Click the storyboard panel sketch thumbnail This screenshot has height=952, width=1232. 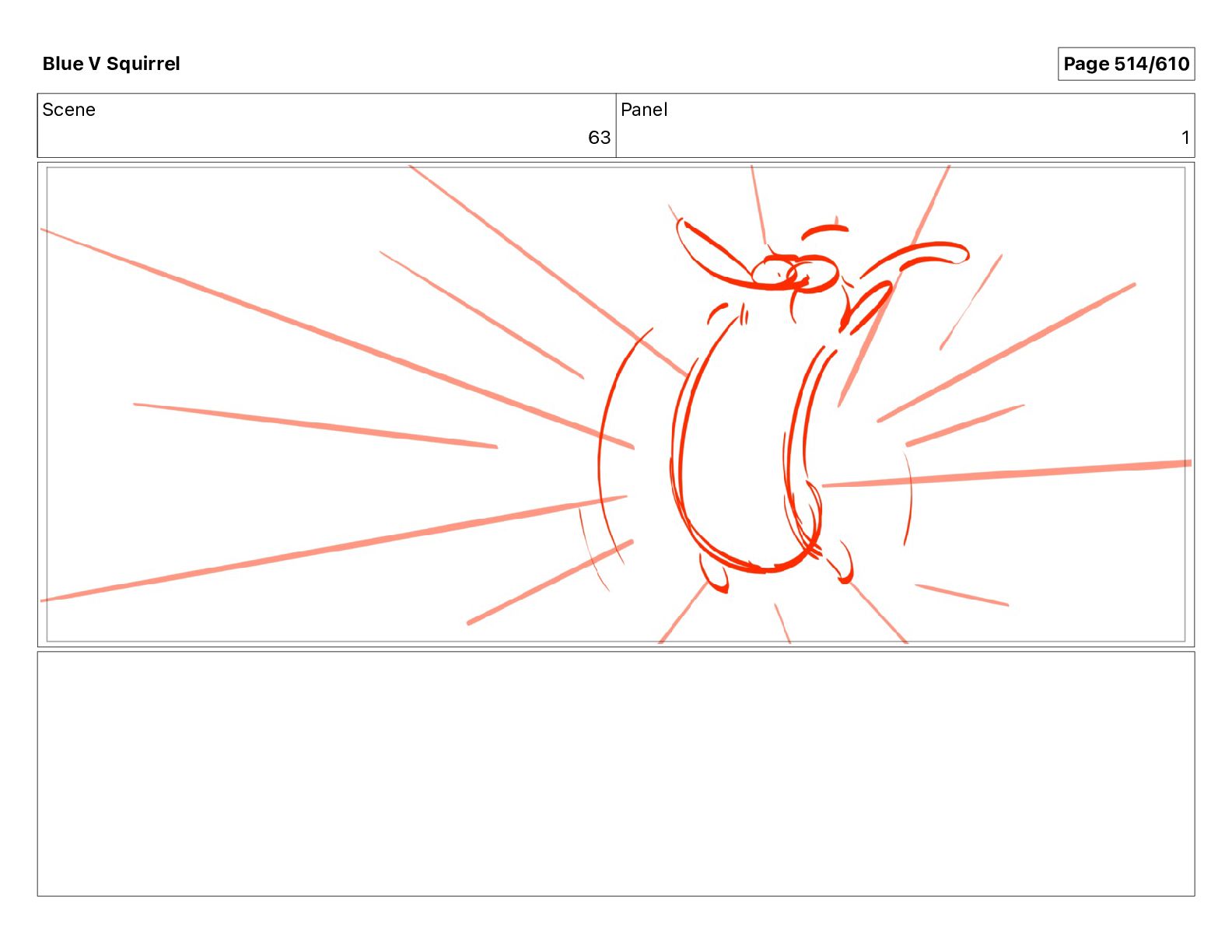point(616,404)
